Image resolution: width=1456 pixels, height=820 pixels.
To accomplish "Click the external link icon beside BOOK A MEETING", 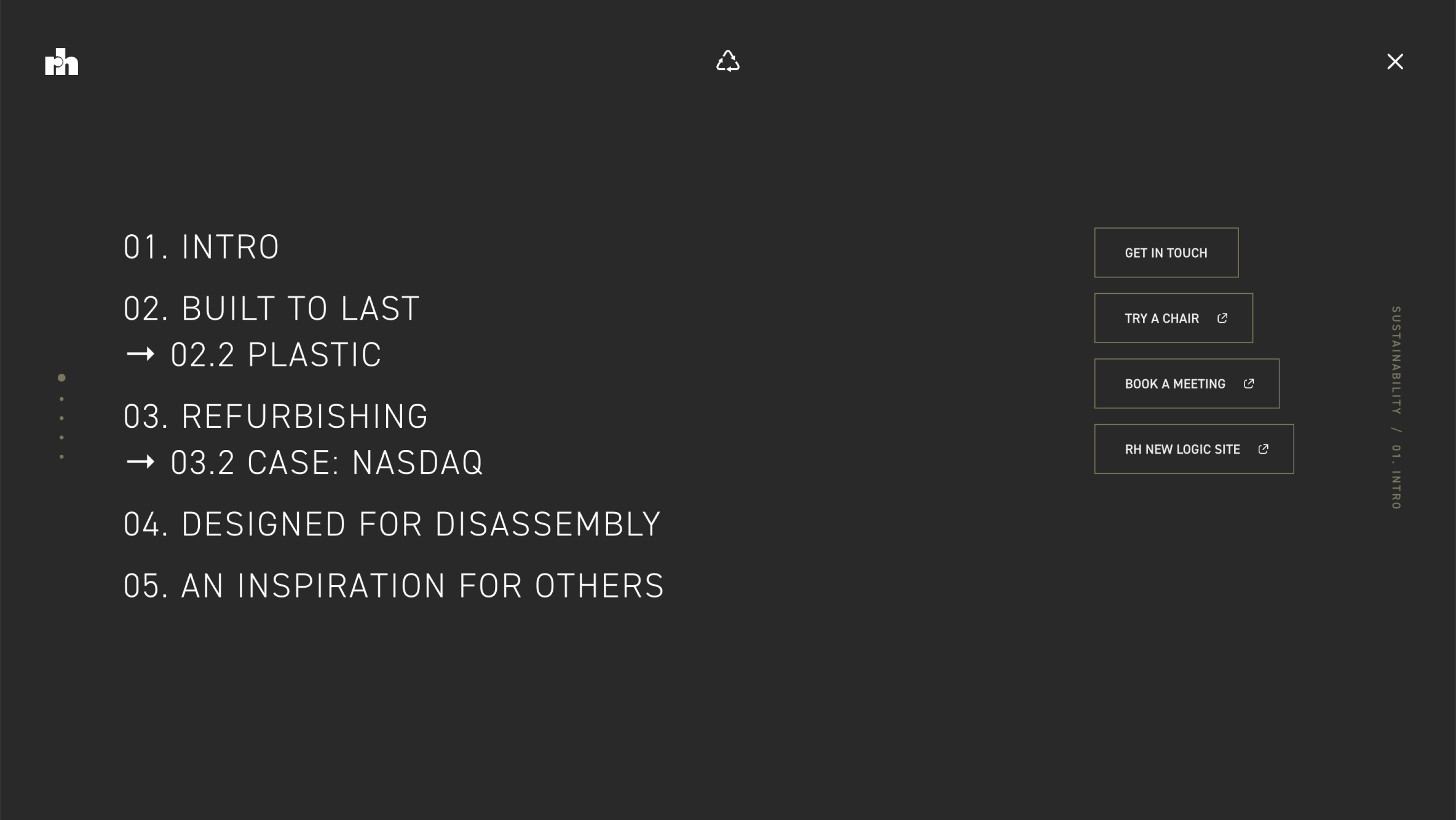I will tap(1248, 383).
